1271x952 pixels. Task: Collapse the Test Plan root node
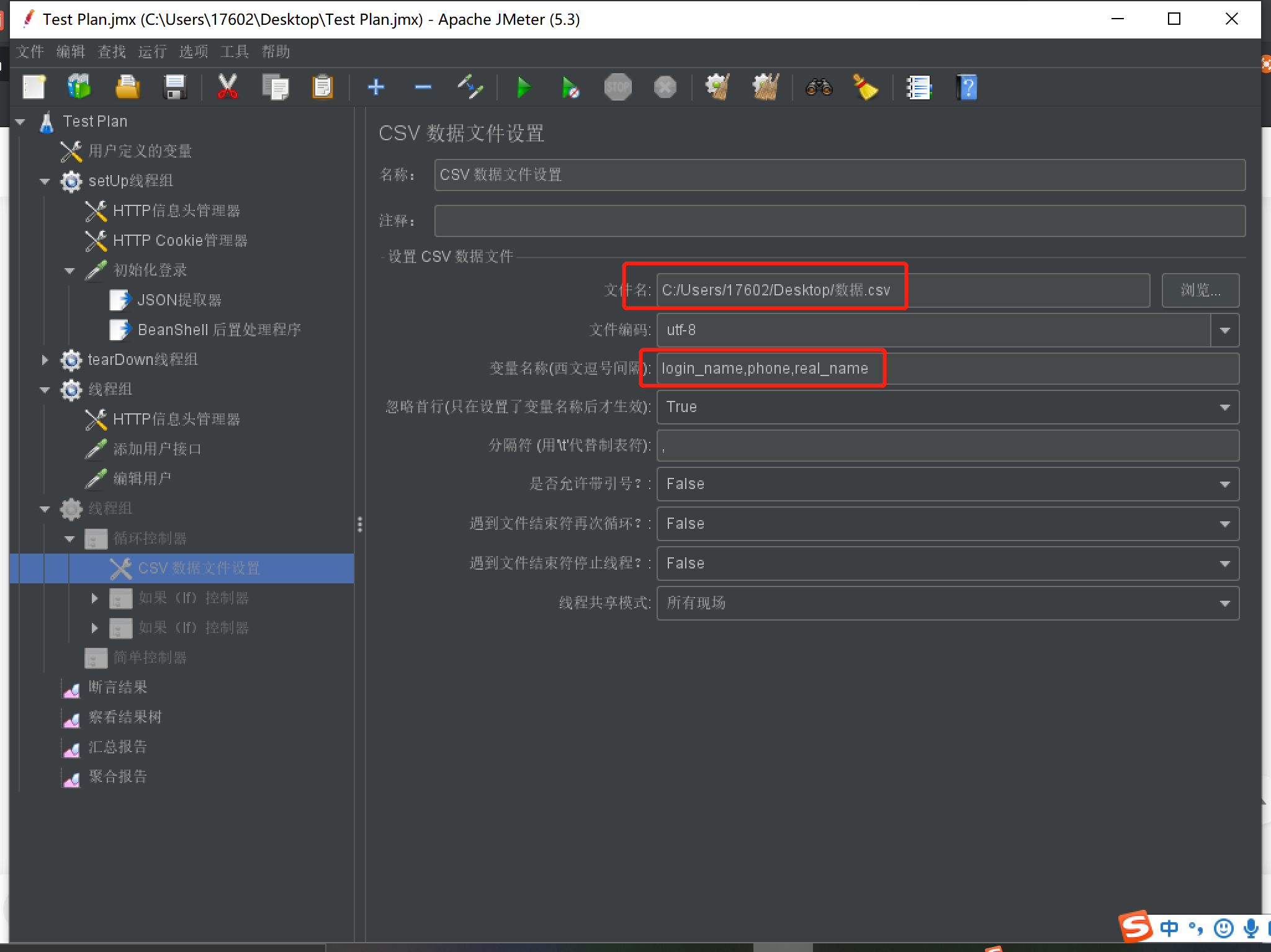click(20, 122)
